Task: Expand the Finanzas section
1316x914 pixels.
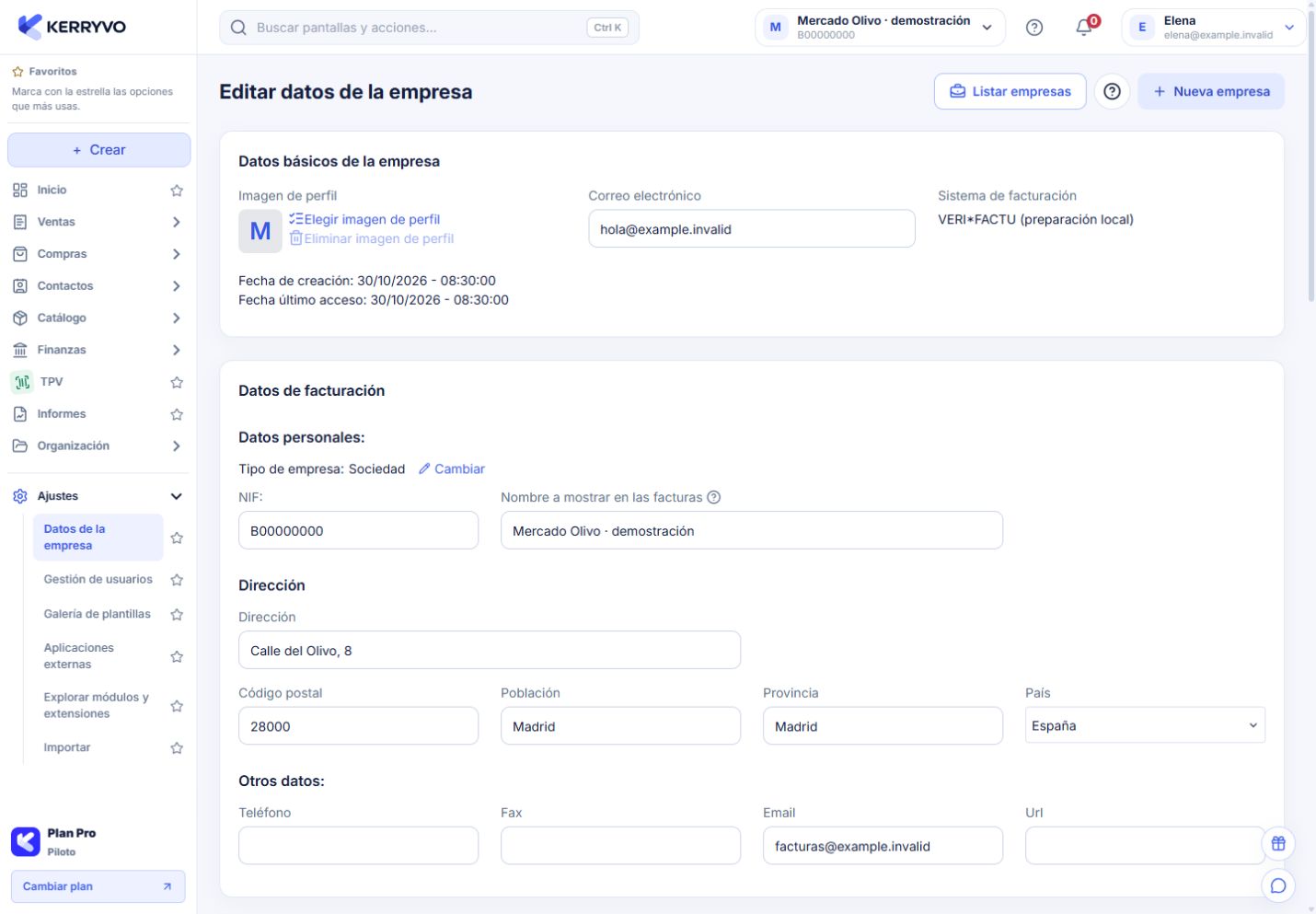Action: click(x=177, y=350)
